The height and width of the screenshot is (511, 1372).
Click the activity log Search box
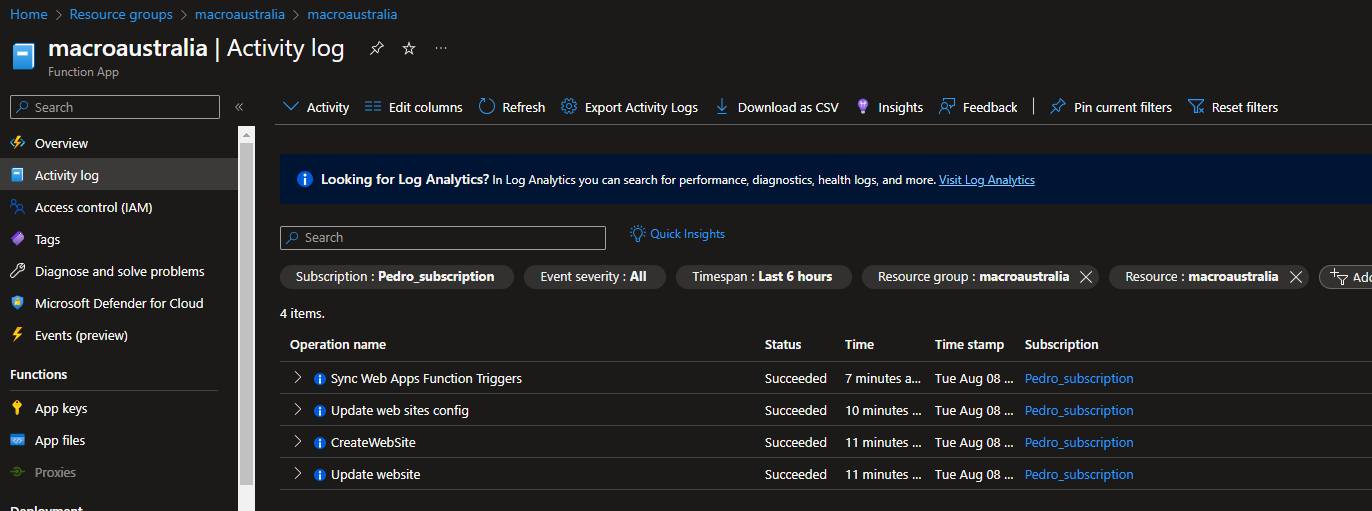(x=443, y=238)
